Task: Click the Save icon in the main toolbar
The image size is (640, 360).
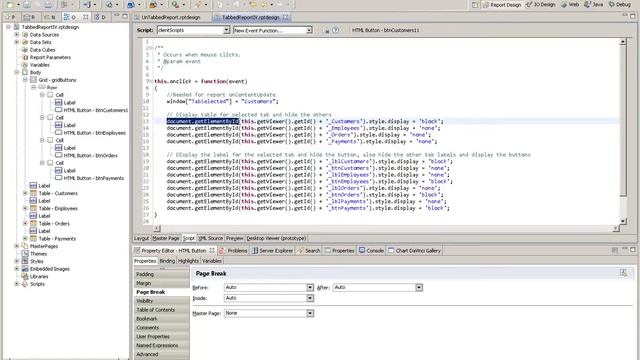Action: (27, 4)
